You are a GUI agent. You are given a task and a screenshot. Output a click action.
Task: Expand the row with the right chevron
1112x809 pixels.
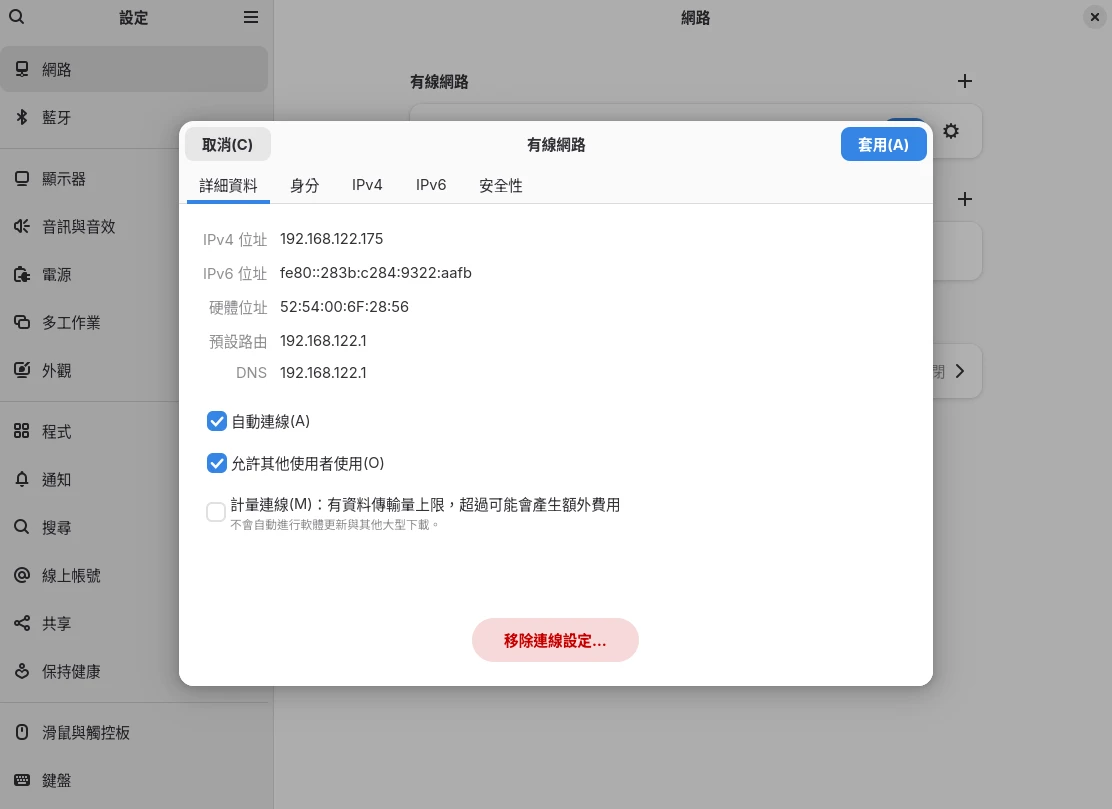pyautogui.click(x=960, y=371)
